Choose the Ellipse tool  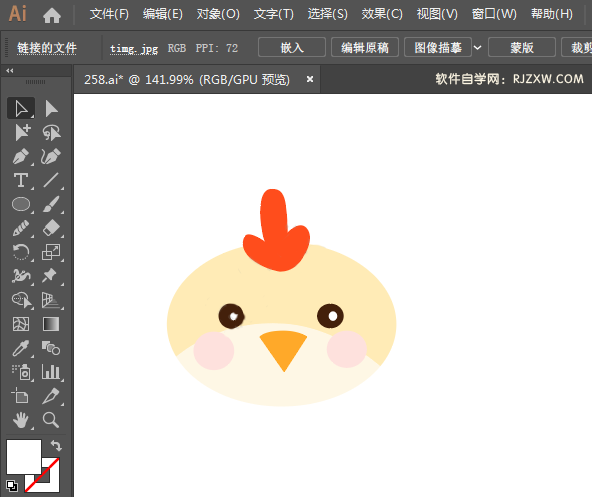pyautogui.click(x=21, y=204)
